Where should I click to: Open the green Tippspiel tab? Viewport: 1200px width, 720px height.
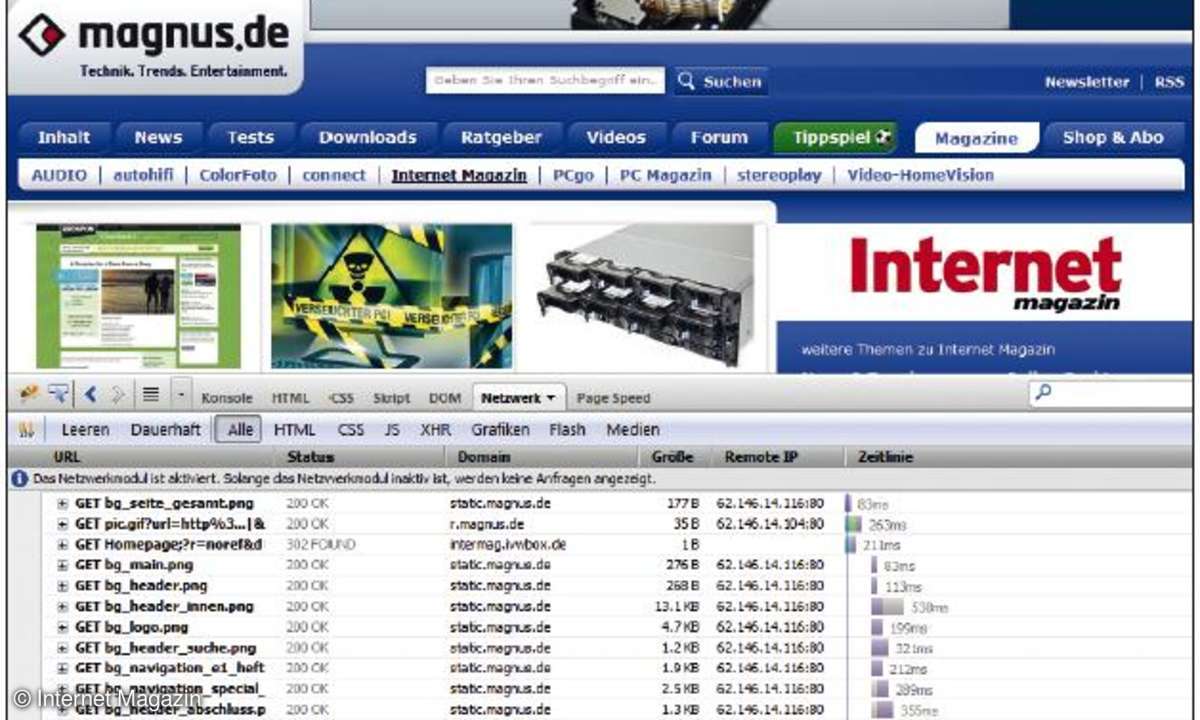[836, 138]
